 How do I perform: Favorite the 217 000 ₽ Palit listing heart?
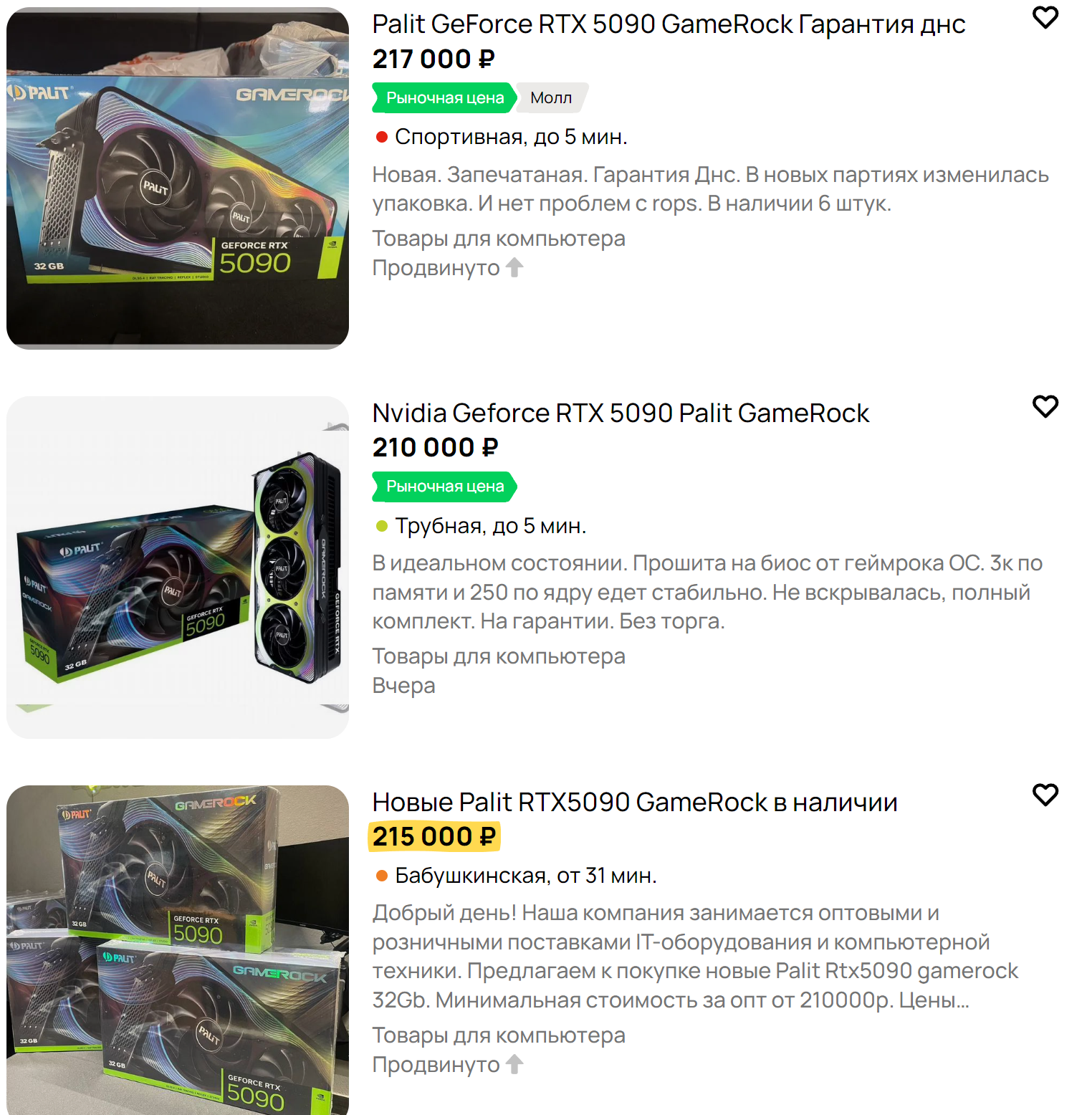[x=1045, y=17]
